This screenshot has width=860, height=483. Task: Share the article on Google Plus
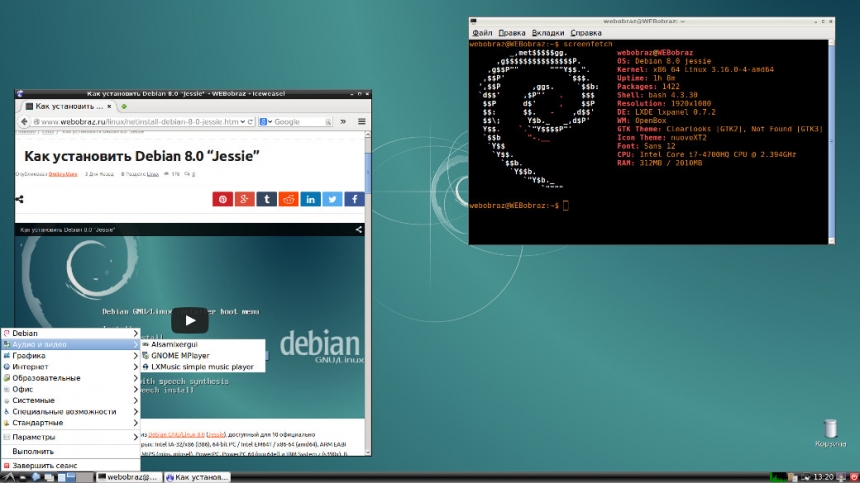point(245,199)
